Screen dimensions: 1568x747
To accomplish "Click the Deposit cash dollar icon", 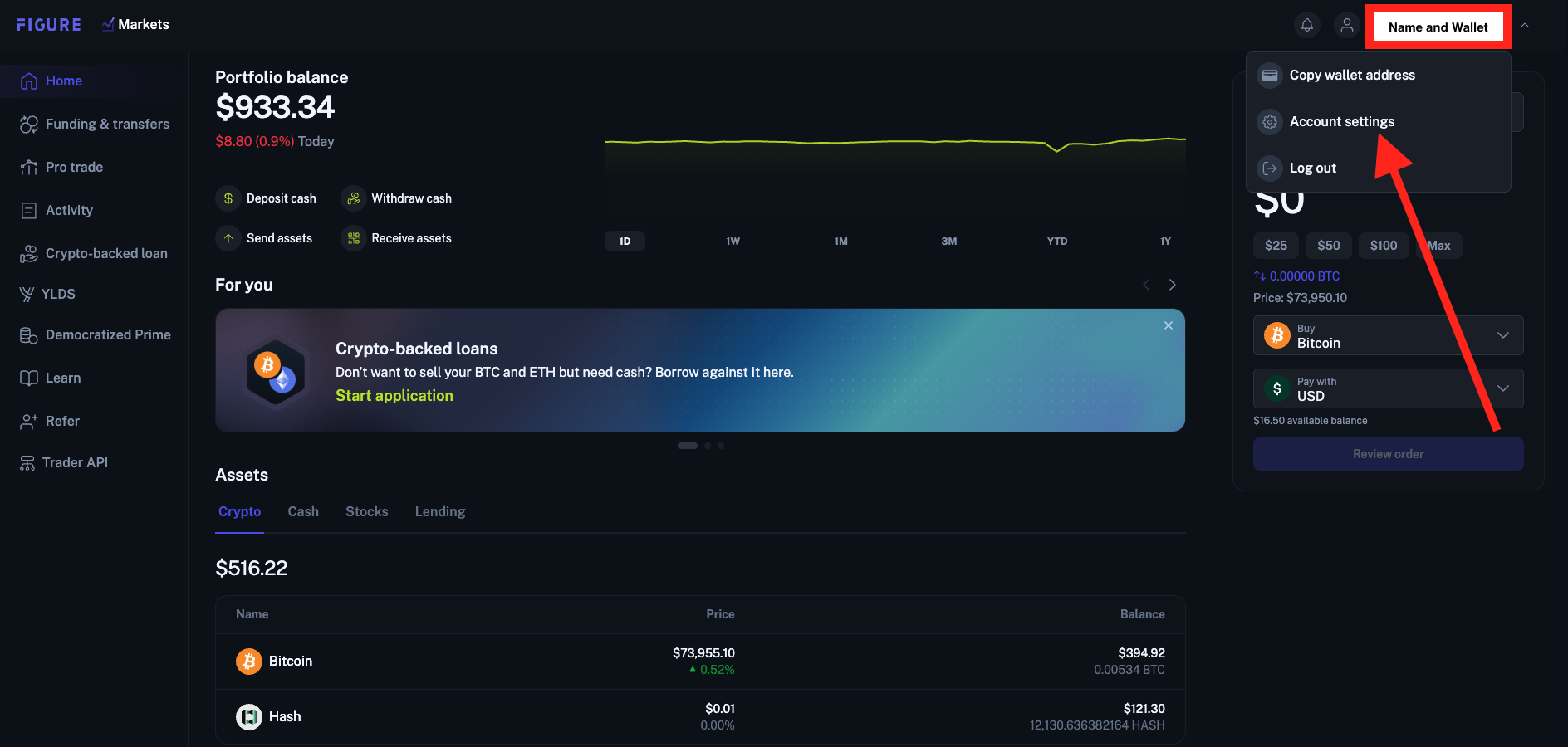I will coord(228,198).
